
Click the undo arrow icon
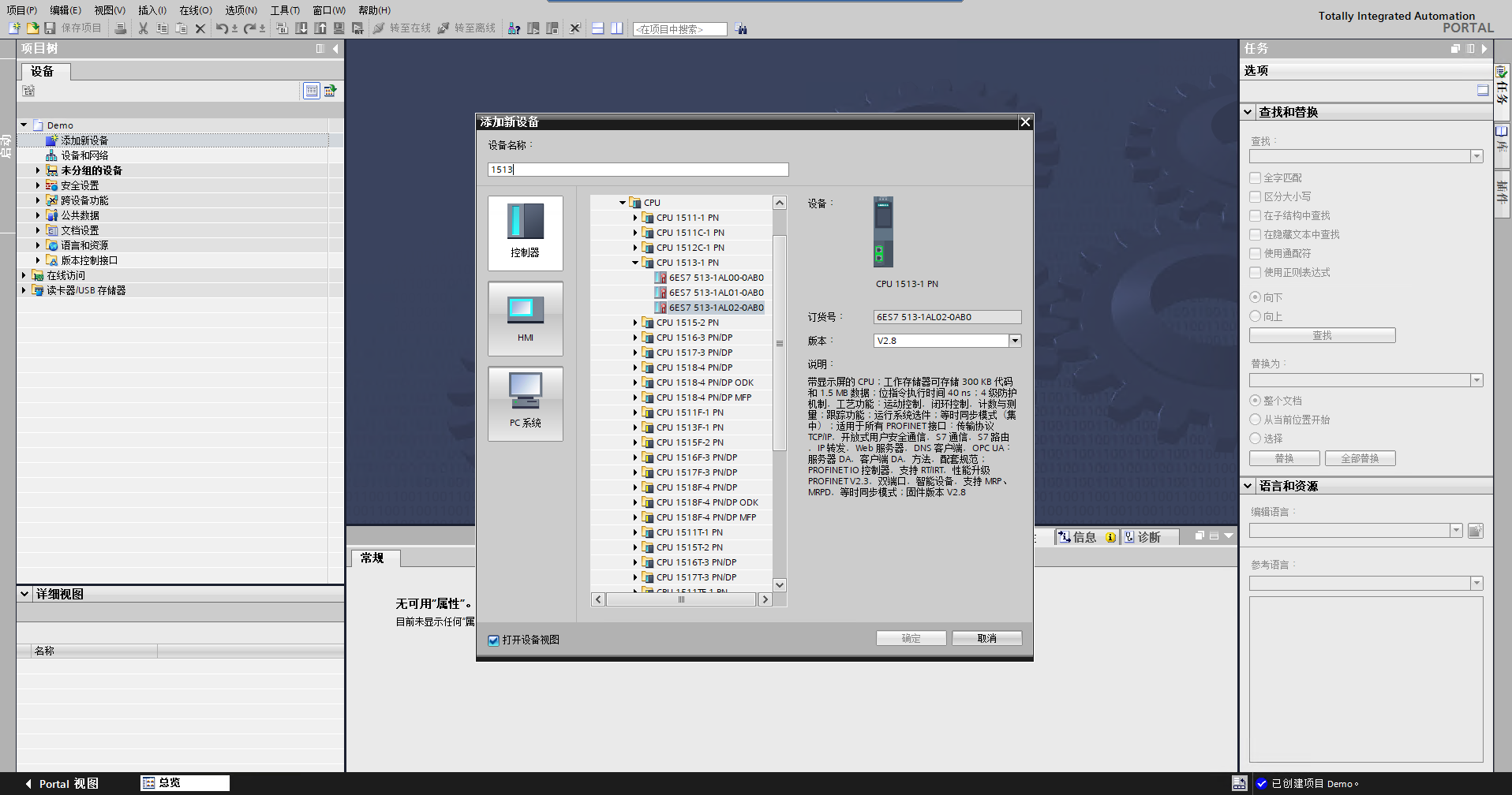222,28
